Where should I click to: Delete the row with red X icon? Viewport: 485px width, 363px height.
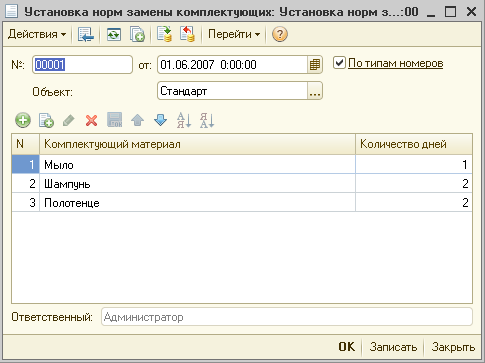(x=91, y=120)
